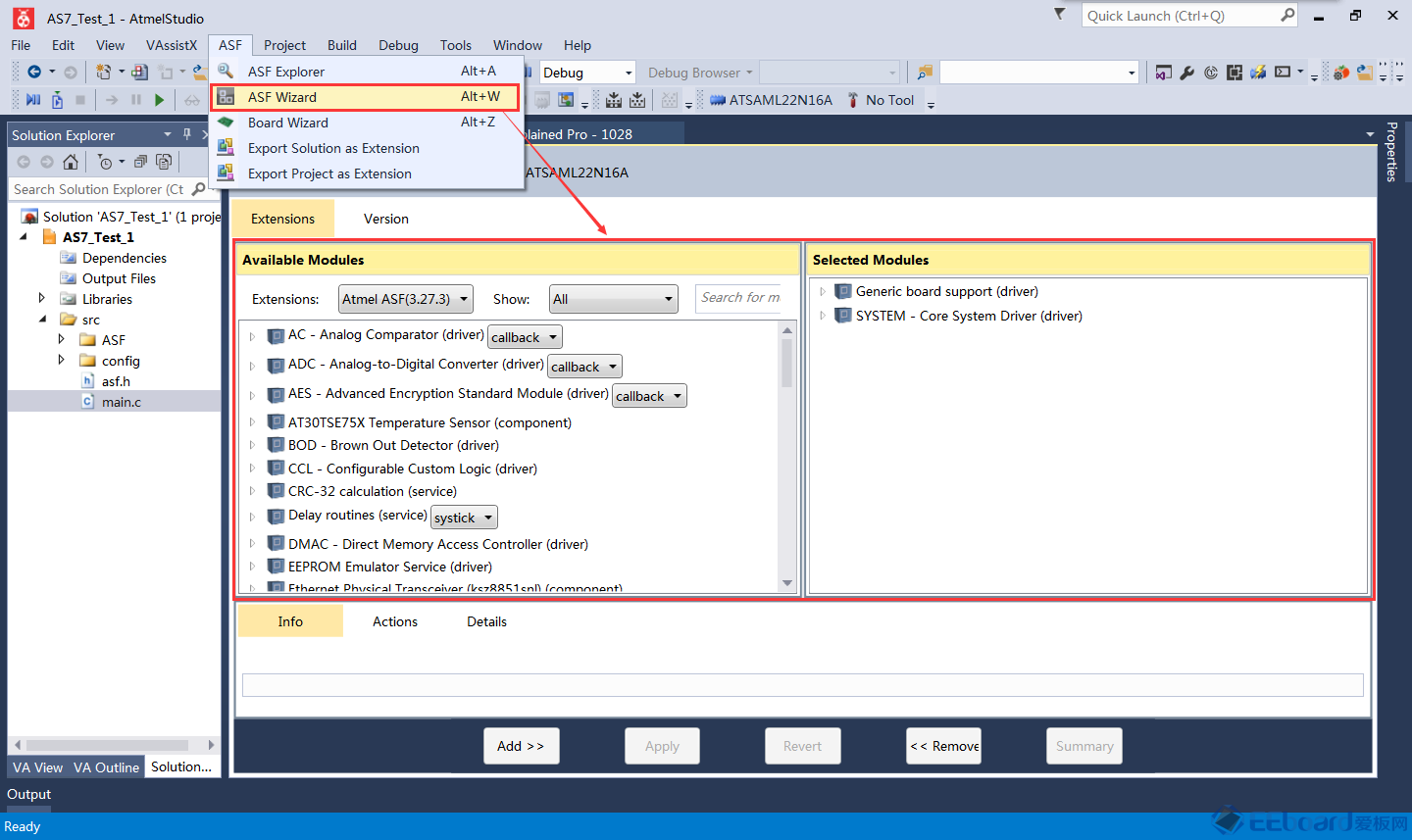Open Board Wizard from ASF menu

coord(287,123)
